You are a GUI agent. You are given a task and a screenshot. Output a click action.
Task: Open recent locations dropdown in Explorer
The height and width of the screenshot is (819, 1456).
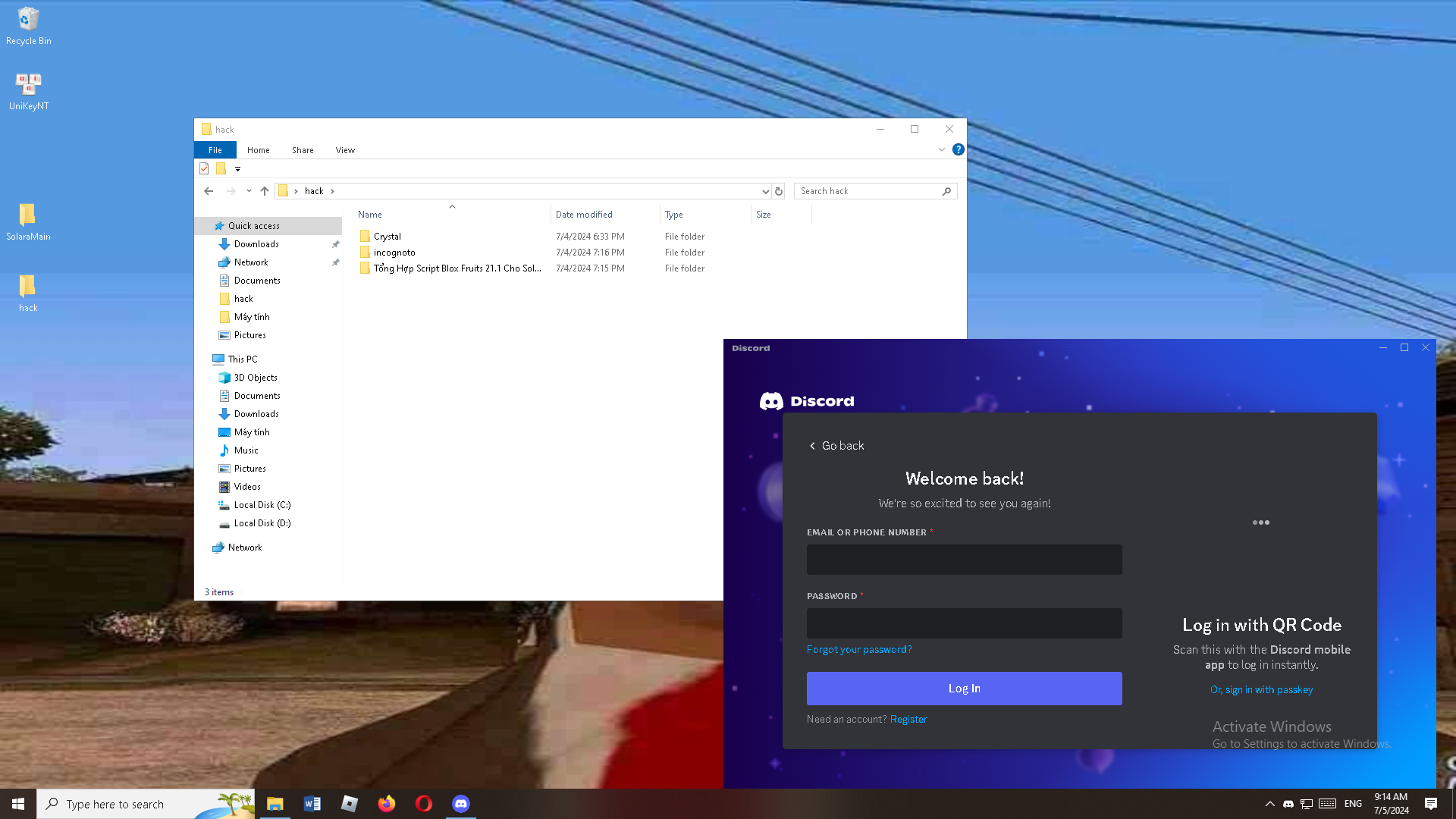pyautogui.click(x=249, y=191)
